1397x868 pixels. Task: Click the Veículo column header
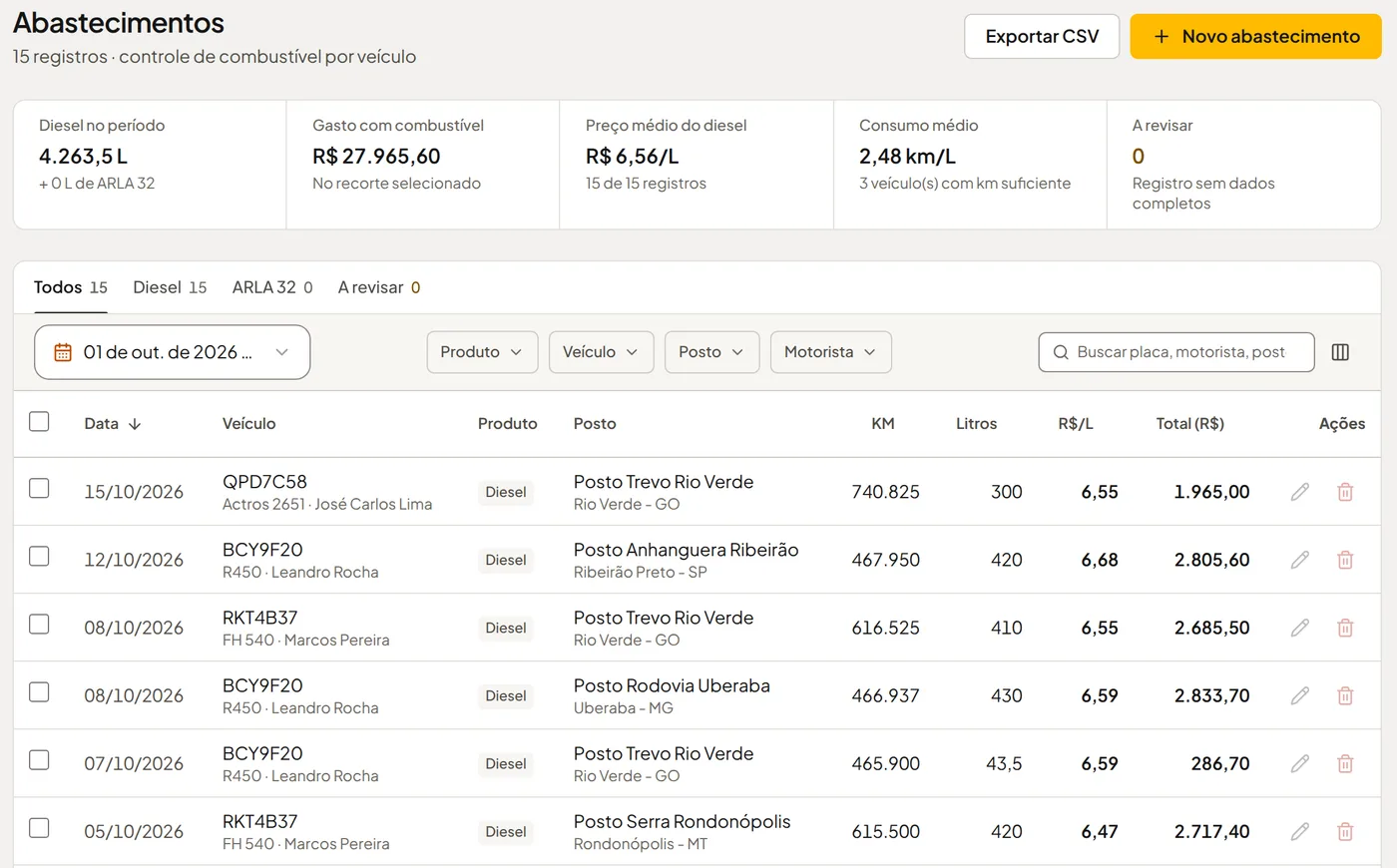[248, 424]
